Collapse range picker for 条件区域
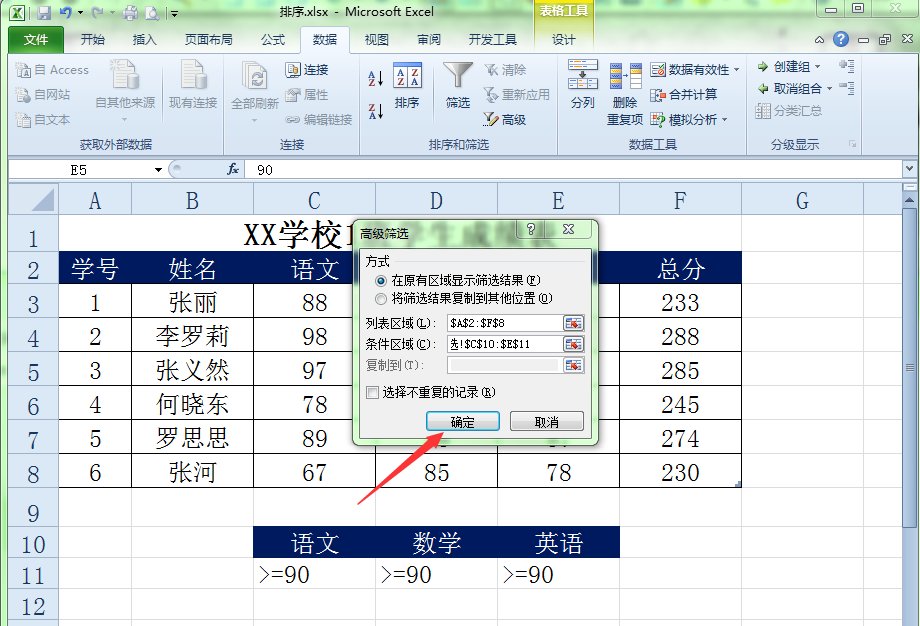The image size is (920, 626). [x=573, y=344]
